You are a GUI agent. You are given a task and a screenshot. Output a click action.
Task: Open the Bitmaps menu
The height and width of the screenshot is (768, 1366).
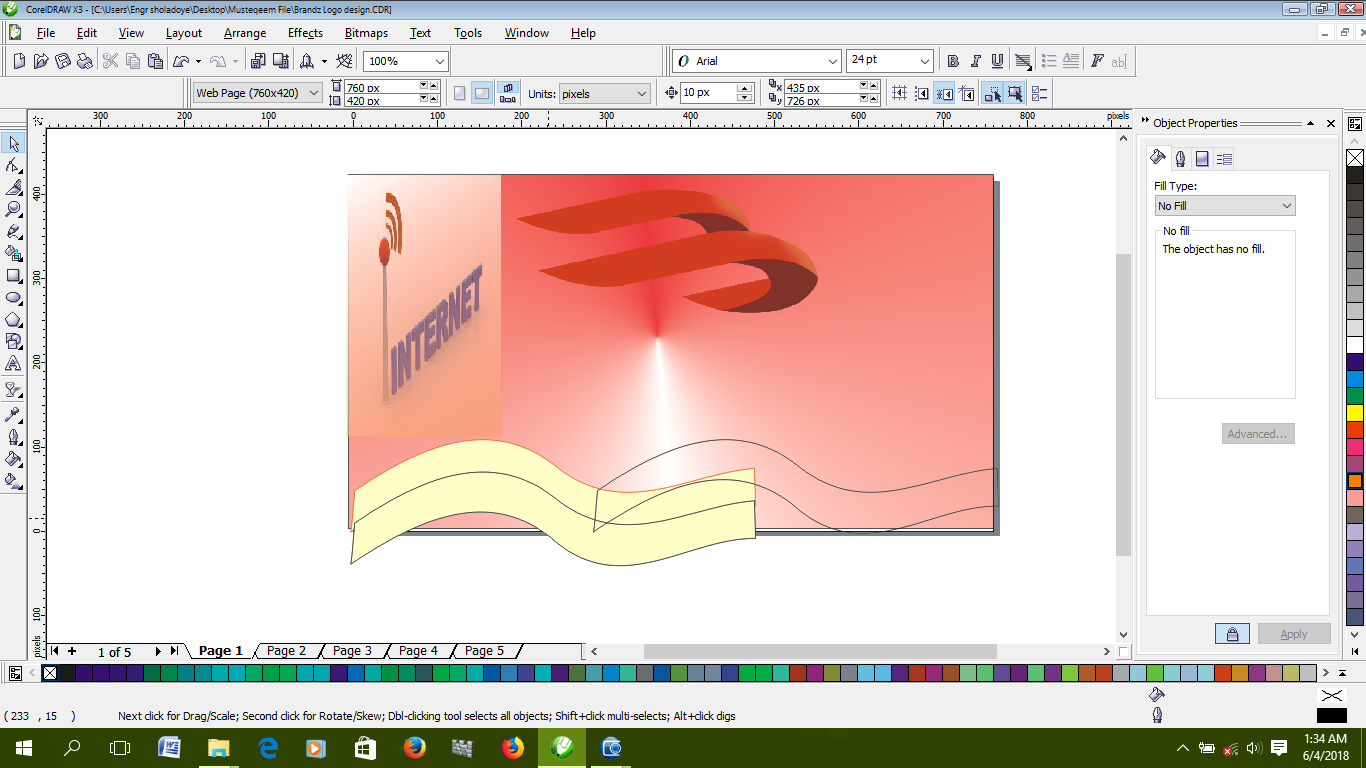365,33
